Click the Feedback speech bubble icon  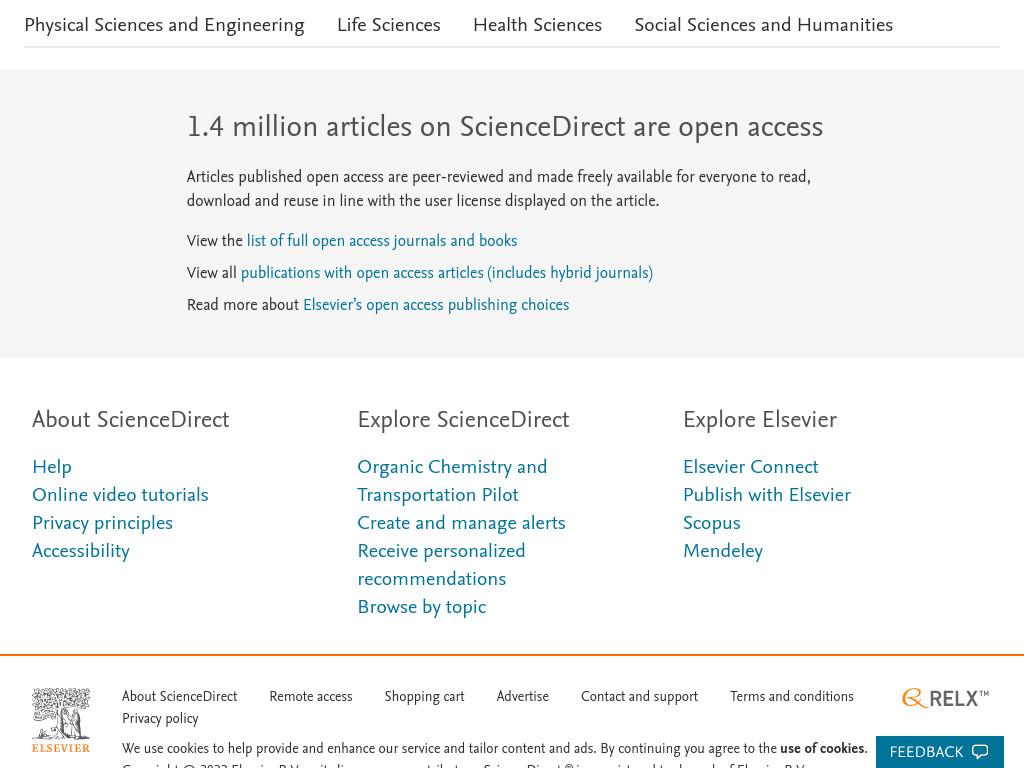(980, 752)
